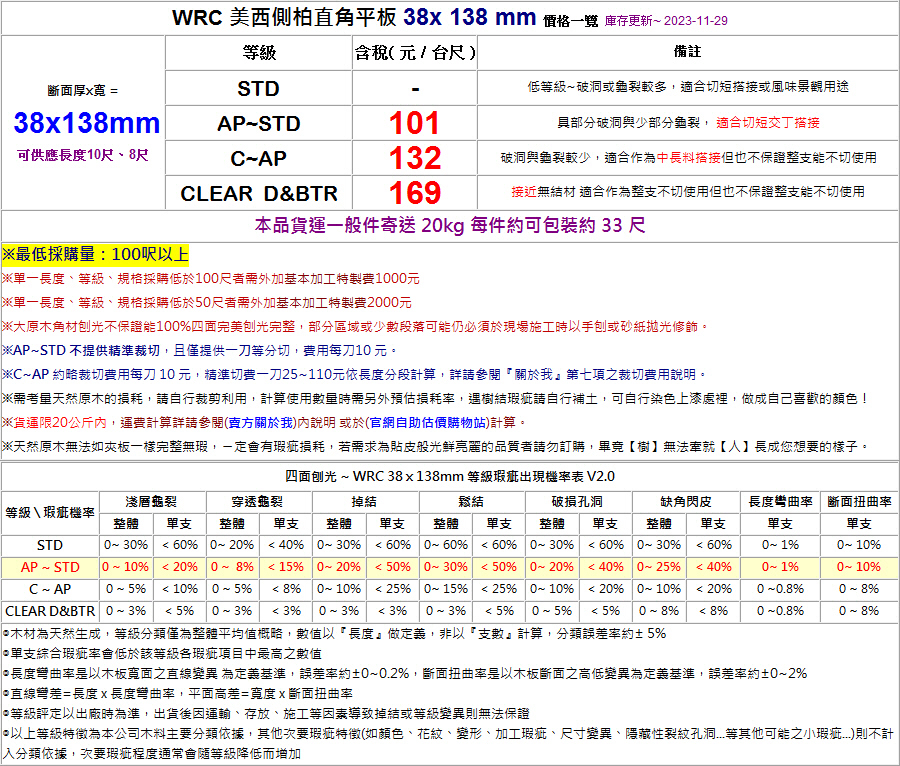Click the footnote starting with 單支綜合瑕疵率
Viewport: 900px width, 766px height.
(162, 654)
